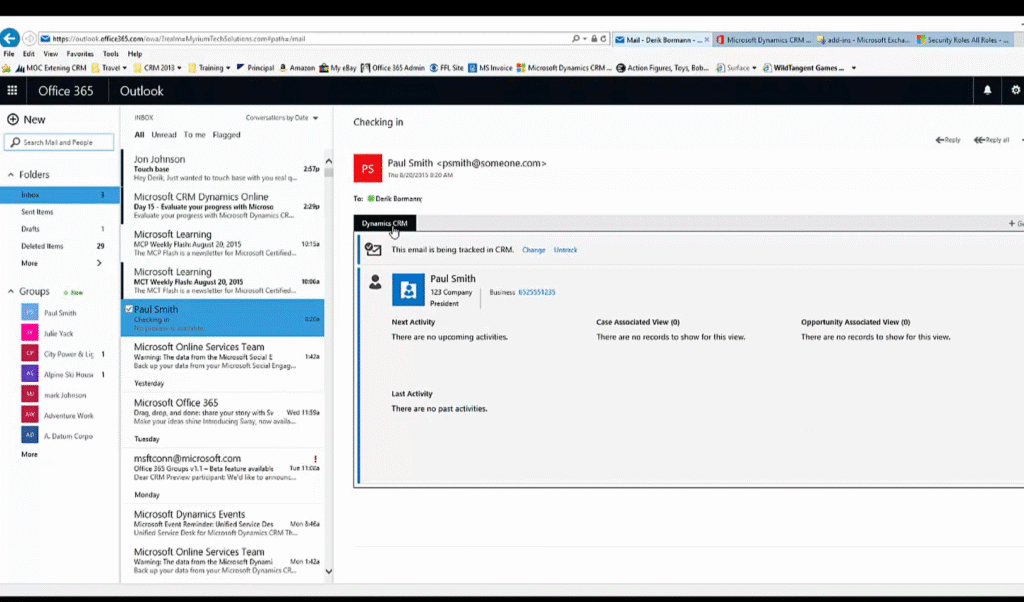This screenshot has width=1024, height=602.
Task: Click the PS sender avatar in the email header
Action: [368, 168]
